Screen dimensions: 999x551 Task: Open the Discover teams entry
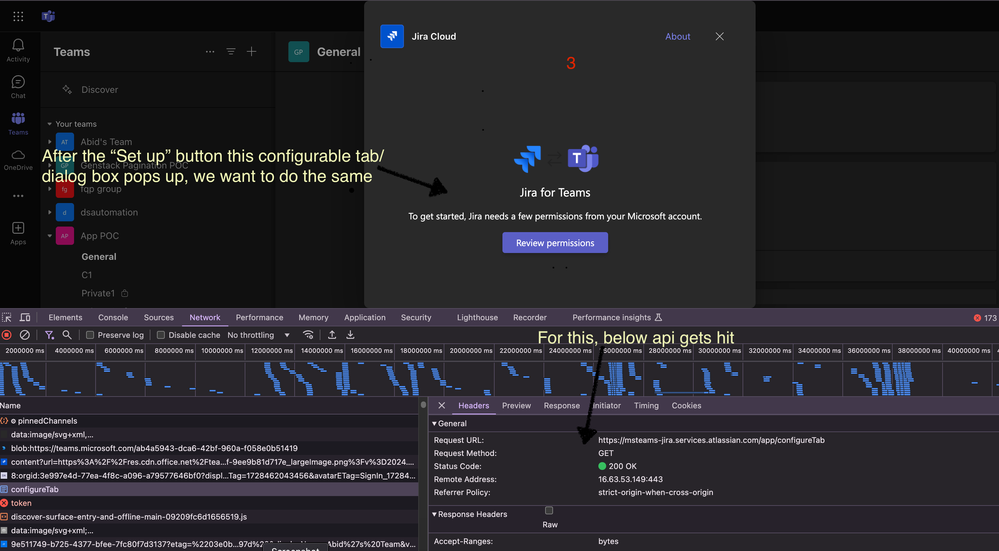click(x=99, y=90)
